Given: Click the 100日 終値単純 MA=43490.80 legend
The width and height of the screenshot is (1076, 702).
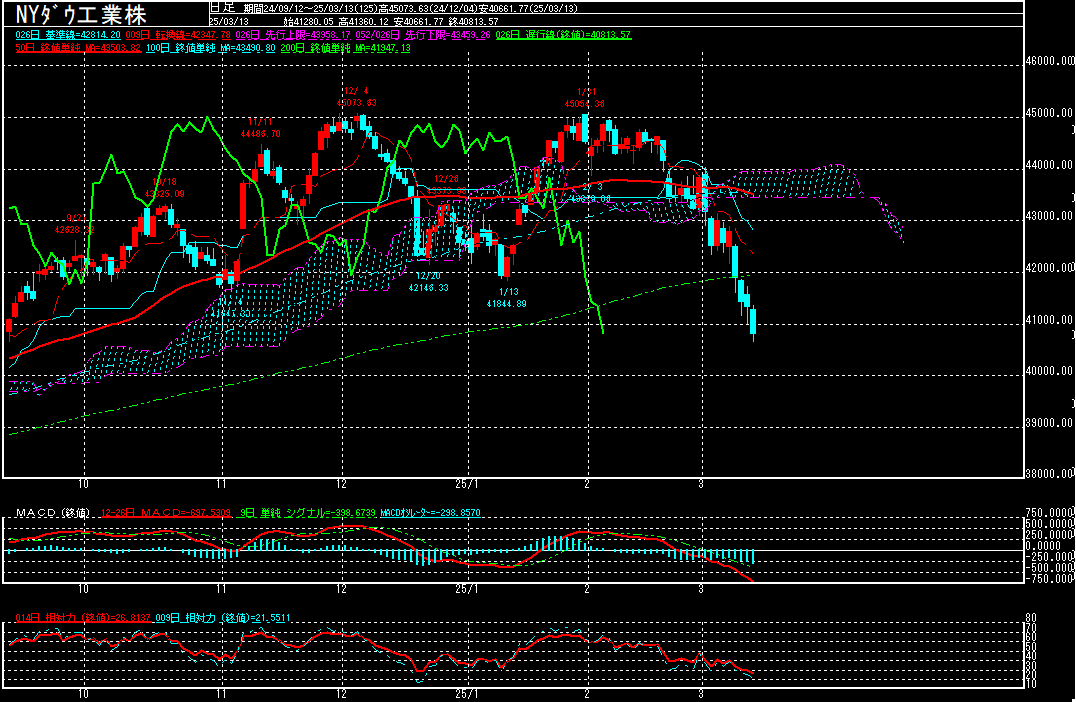Looking at the screenshot, I should click(211, 48).
